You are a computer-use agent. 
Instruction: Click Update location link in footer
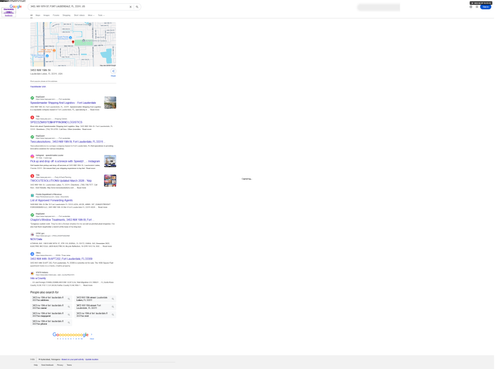coord(92,359)
